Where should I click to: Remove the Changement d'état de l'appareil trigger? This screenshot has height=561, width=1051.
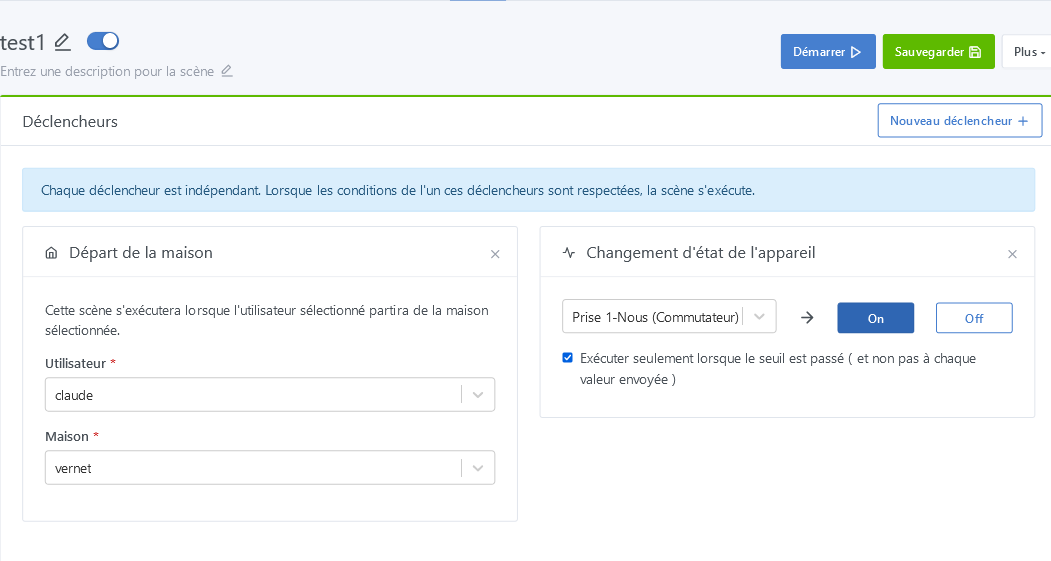pos(1012,254)
